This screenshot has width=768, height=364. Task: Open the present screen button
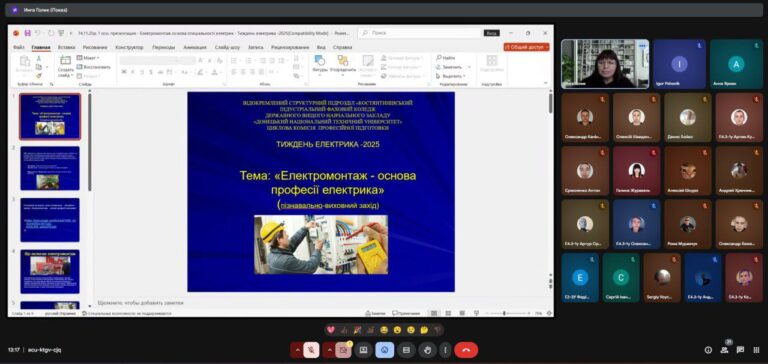point(363,350)
